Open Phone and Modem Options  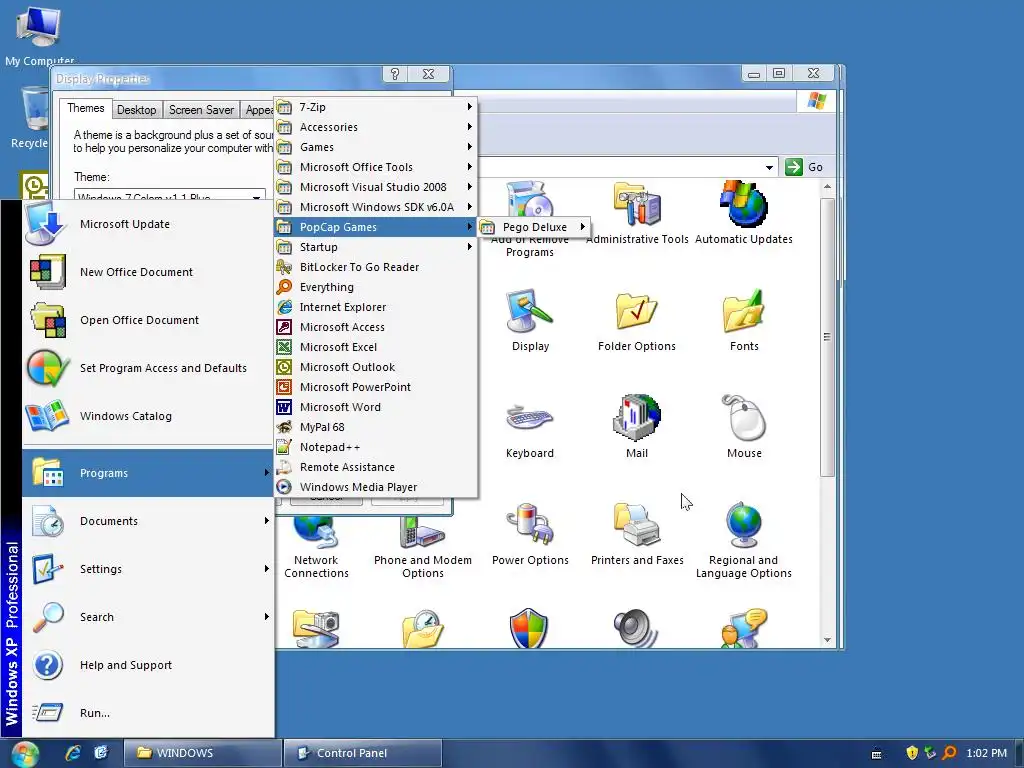(x=423, y=547)
